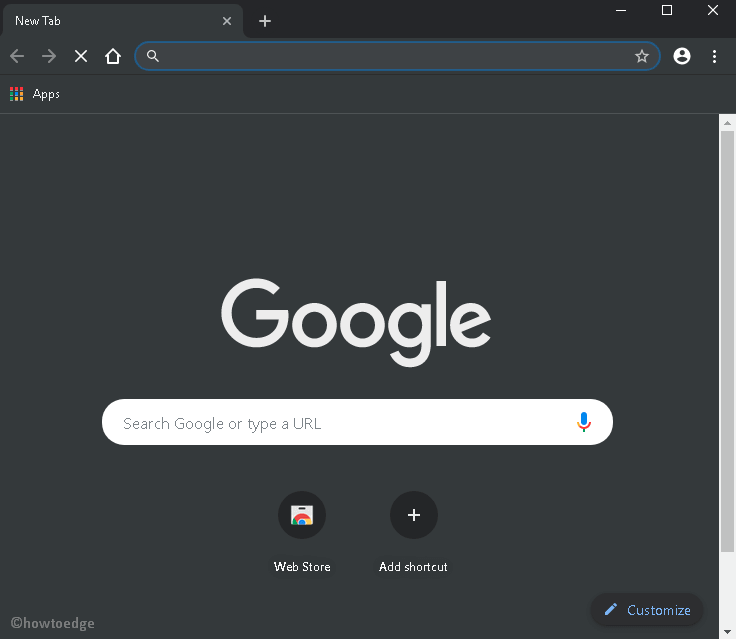736x639 pixels.
Task: Bookmark this tab with the star icon
Action: [x=642, y=56]
